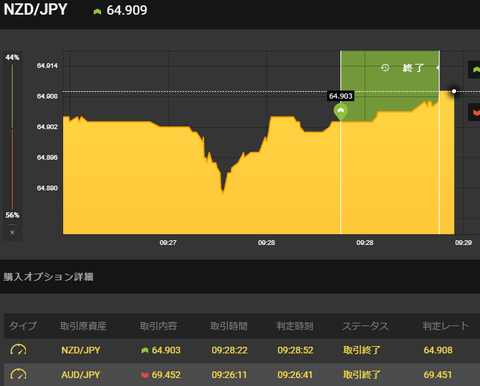The image size is (480, 386).
Task: Click expiry time 09:28:52
Action: pos(295,350)
